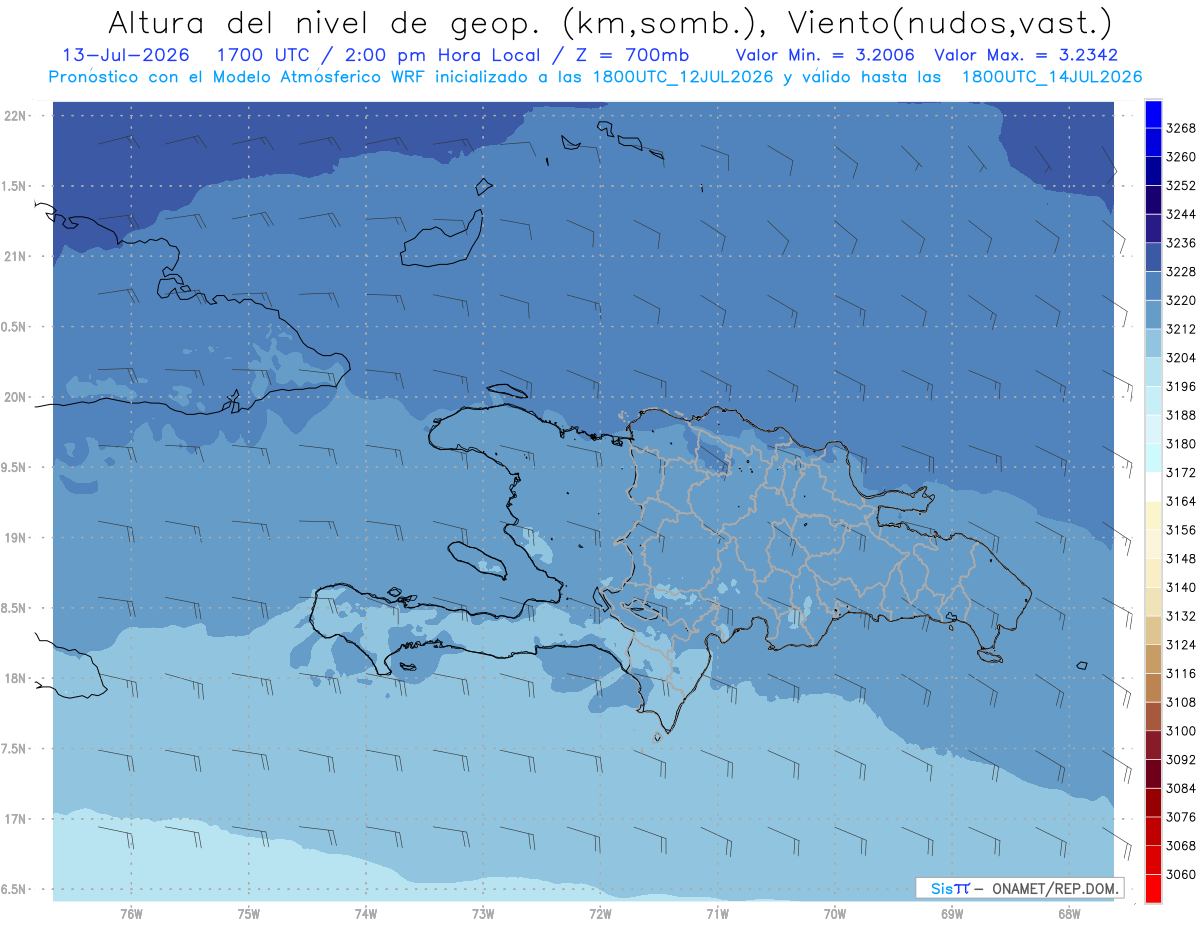This screenshot has height=927, width=1200.
Task: Select the date text '13-Jul-2026'
Action: (x=125, y=55)
